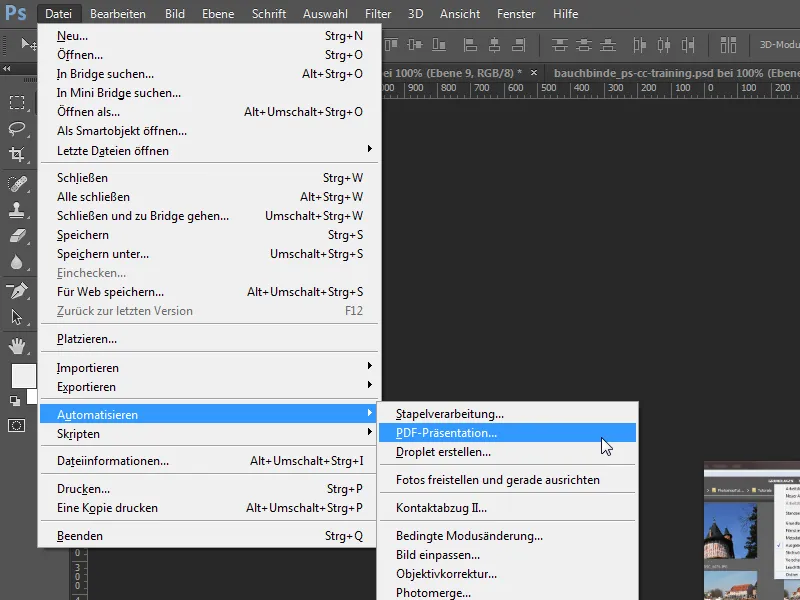Screen dimensions: 800x600
Task: Open the Hilfe menu
Action: tap(565, 14)
